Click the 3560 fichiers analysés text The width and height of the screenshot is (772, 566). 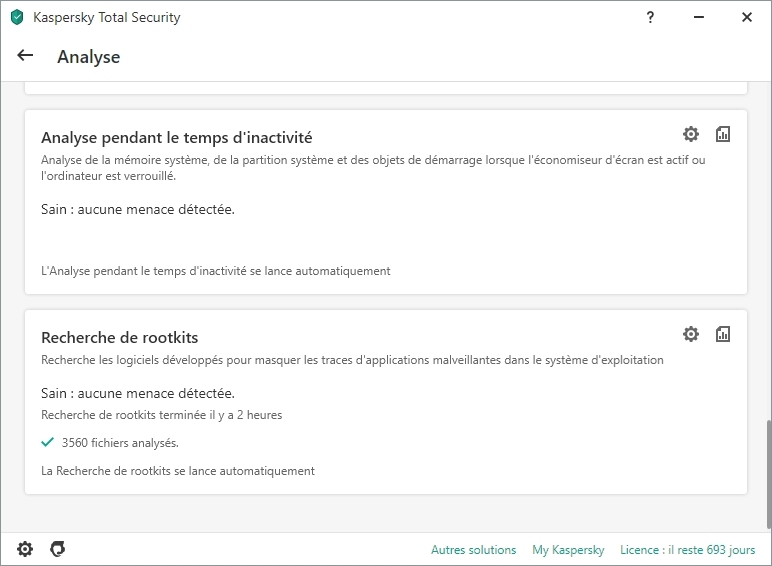click(120, 442)
